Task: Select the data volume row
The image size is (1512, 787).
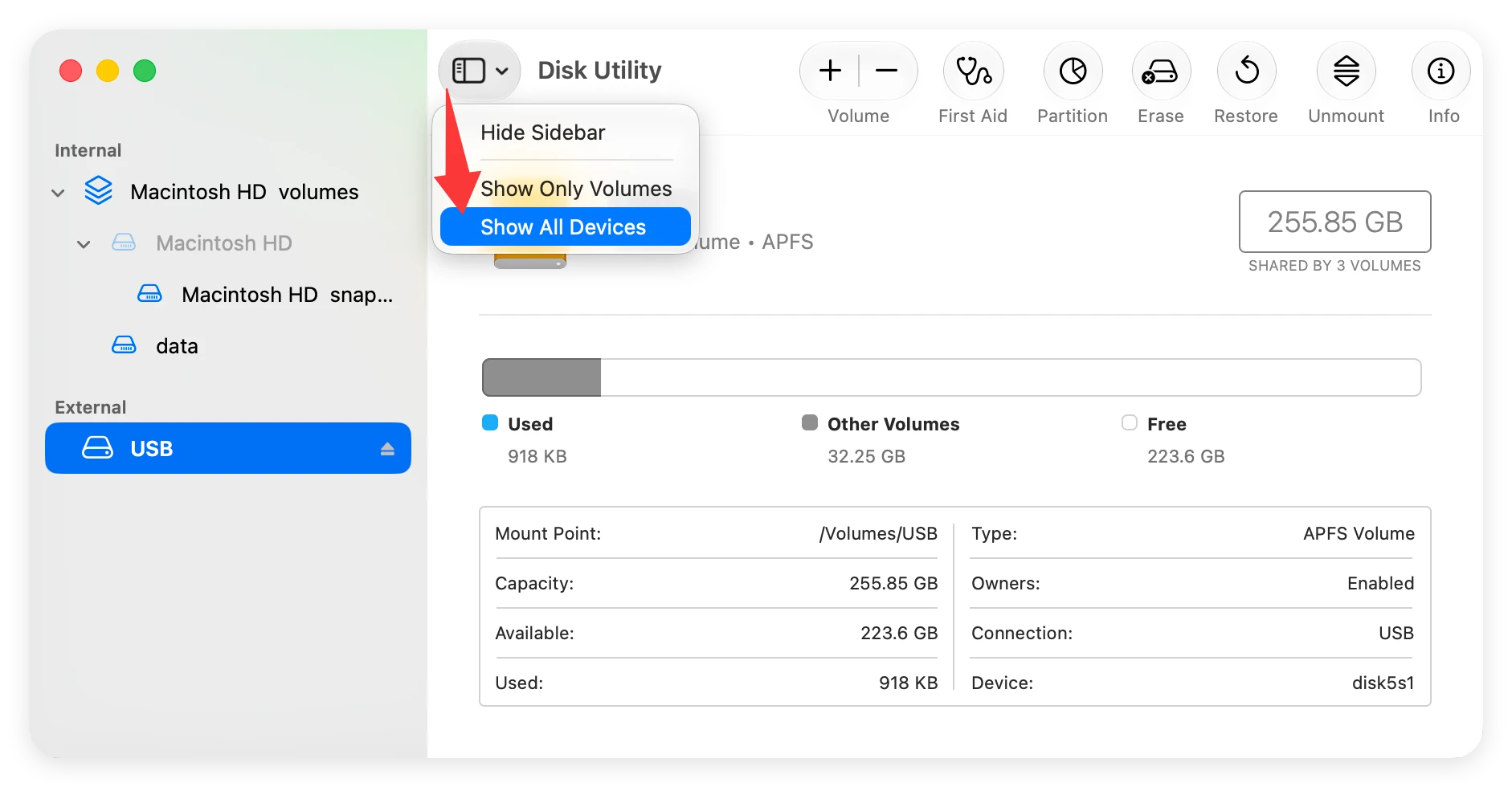Action: pyautogui.click(x=228, y=346)
